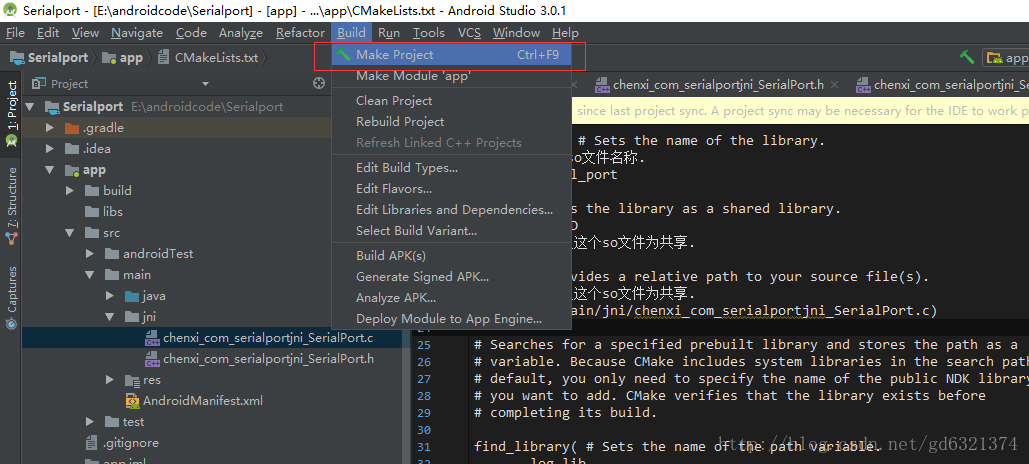1029x464 pixels.
Task: Close the open Build menu
Action: (x=352, y=33)
